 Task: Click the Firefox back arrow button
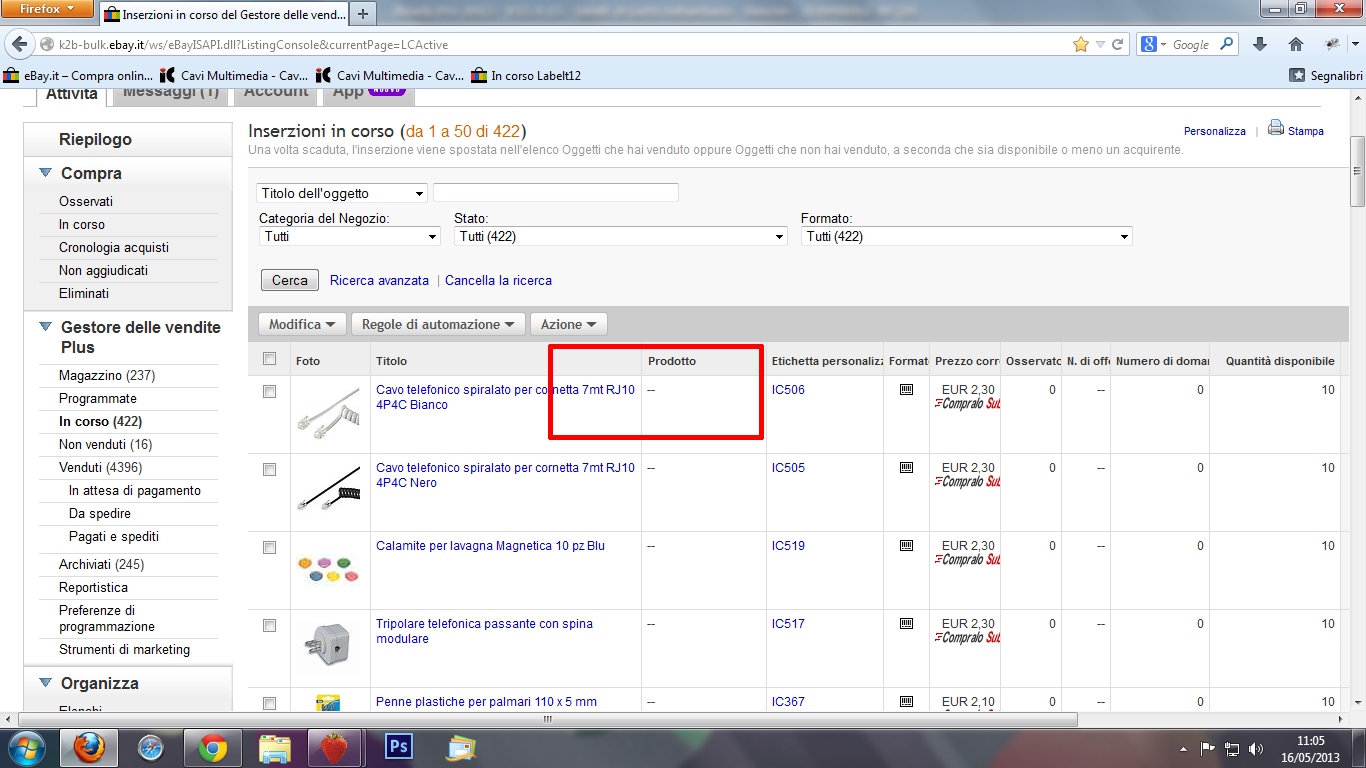point(19,45)
